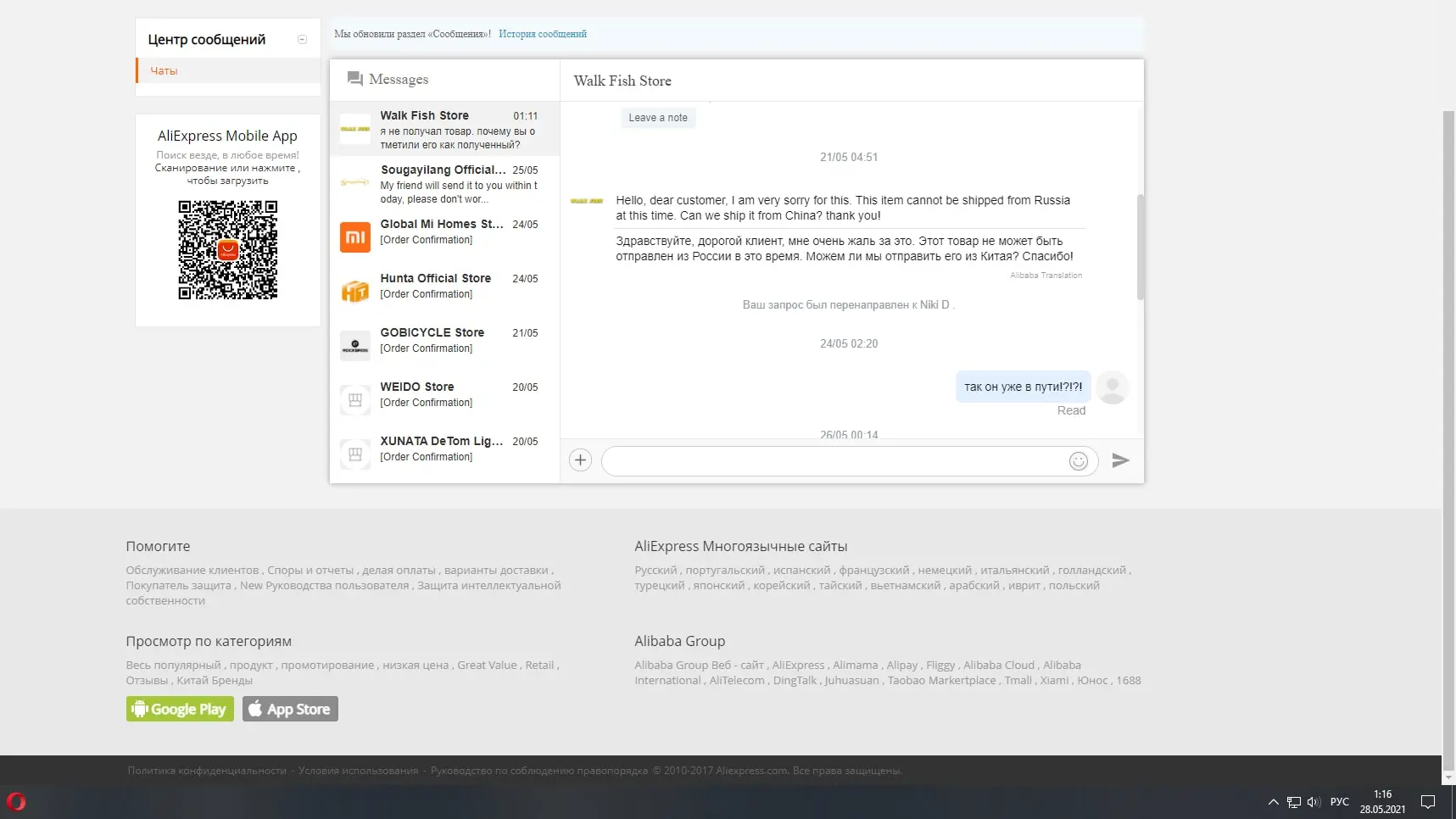Click the Google Play download button

(180, 709)
